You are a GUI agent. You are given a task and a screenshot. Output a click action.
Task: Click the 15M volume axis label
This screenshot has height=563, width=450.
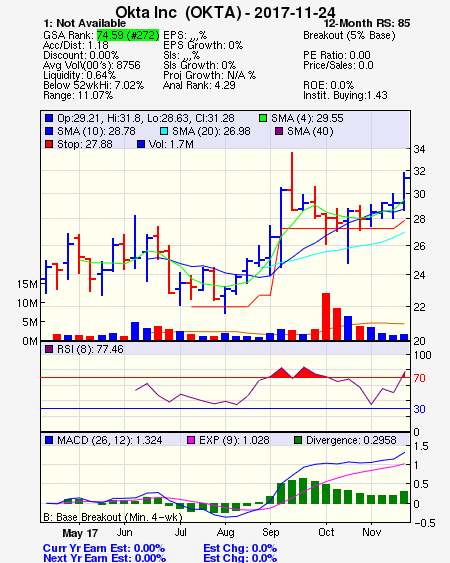pos(27,284)
